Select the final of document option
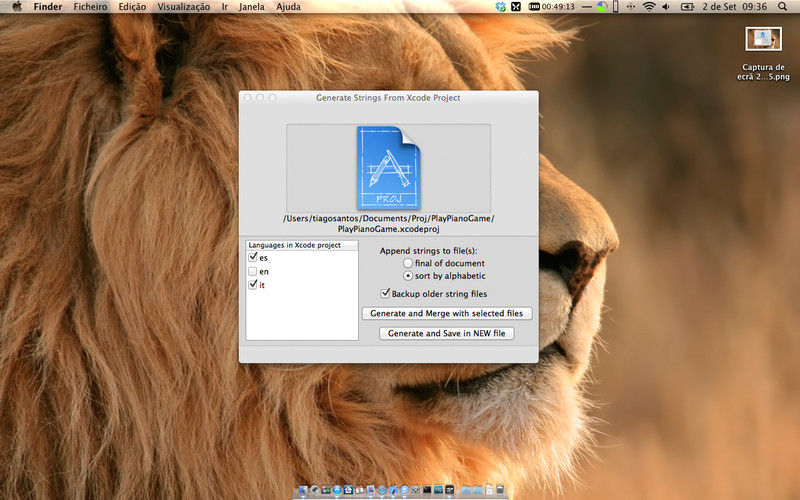 point(408,263)
